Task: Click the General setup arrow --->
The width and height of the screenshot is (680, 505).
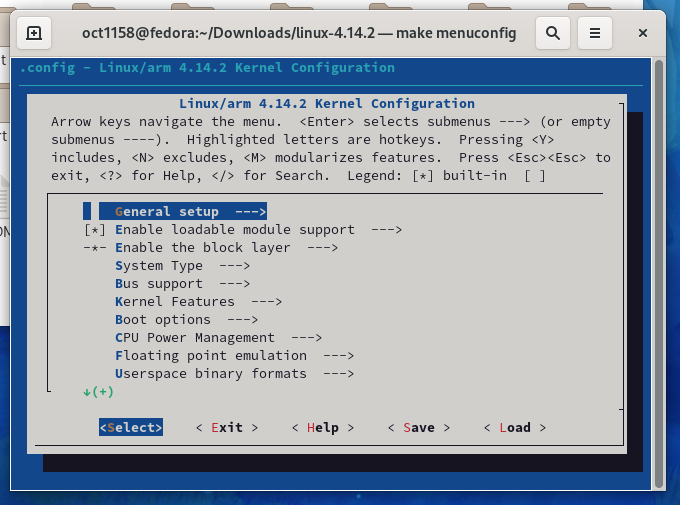Action: [251, 212]
